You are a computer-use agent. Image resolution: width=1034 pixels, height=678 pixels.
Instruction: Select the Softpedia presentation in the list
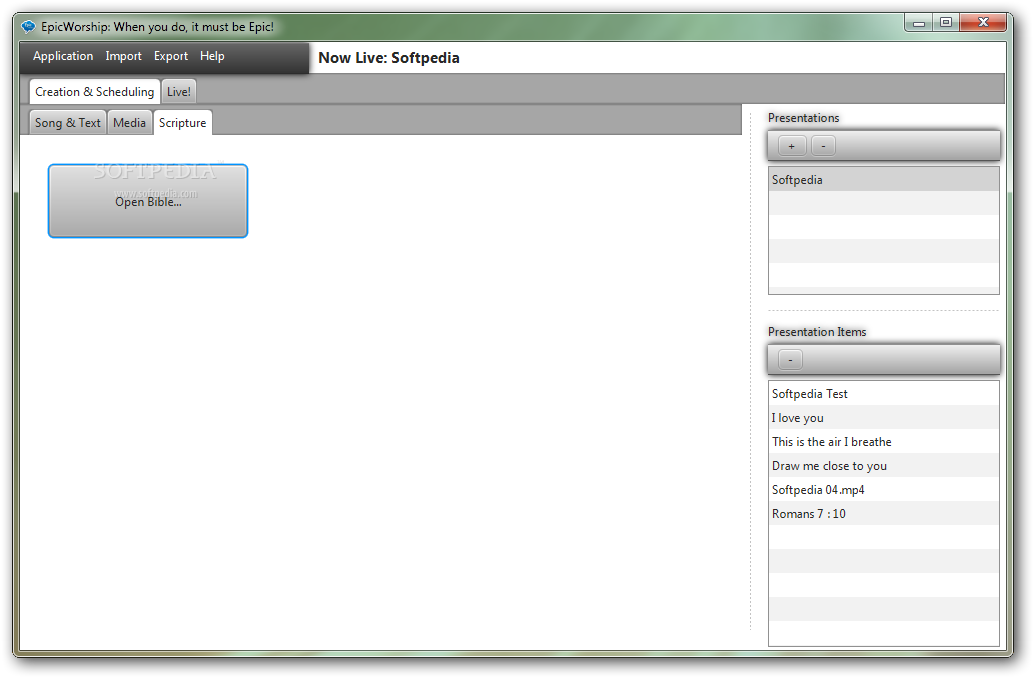[884, 179]
